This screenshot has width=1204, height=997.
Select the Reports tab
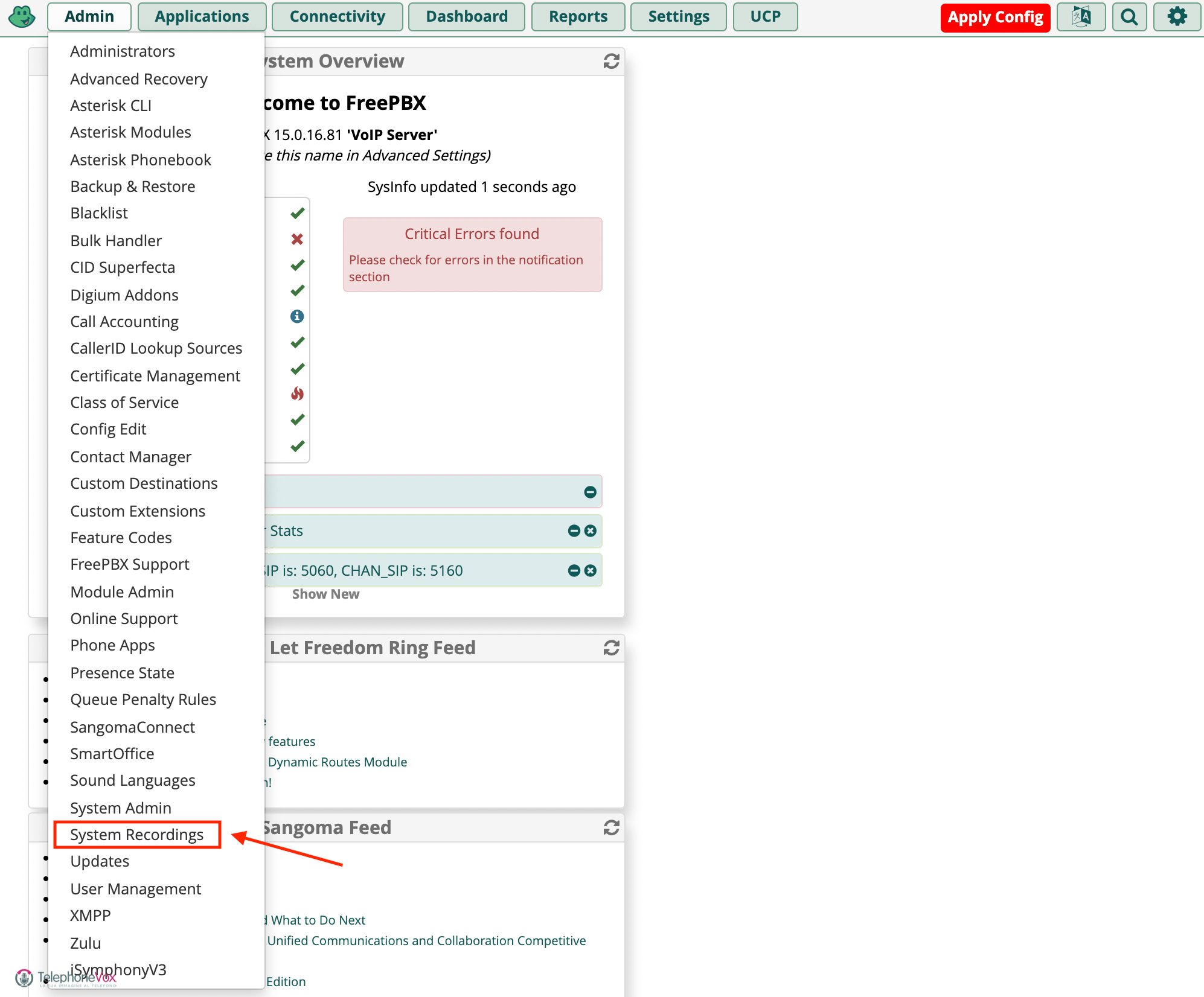pyautogui.click(x=578, y=17)
